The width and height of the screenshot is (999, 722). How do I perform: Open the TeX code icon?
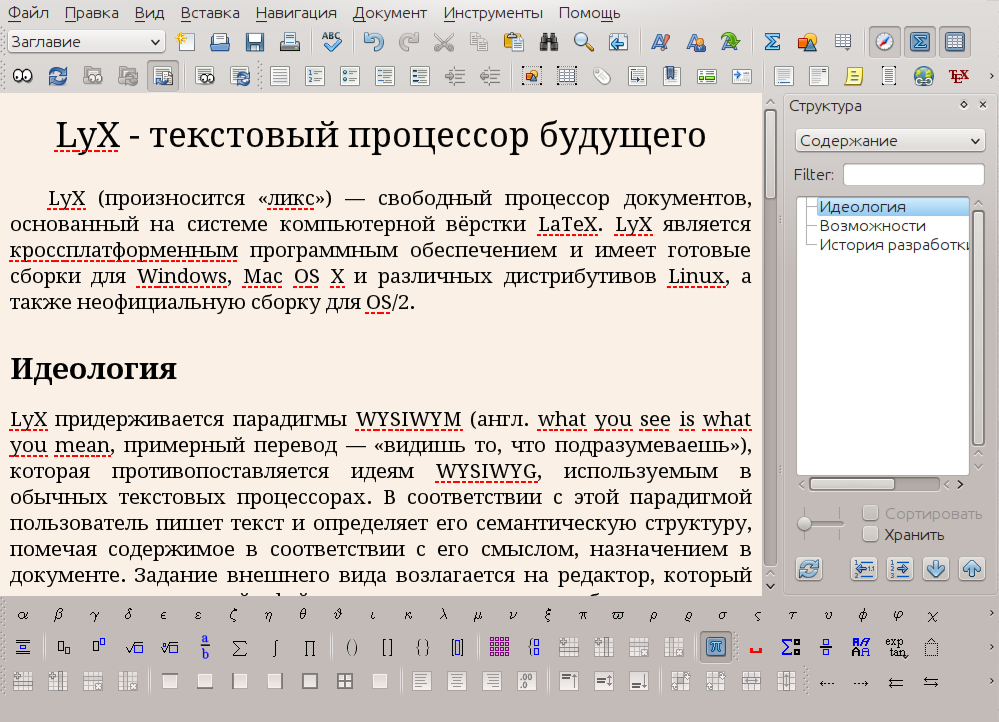tap(959, 75)
